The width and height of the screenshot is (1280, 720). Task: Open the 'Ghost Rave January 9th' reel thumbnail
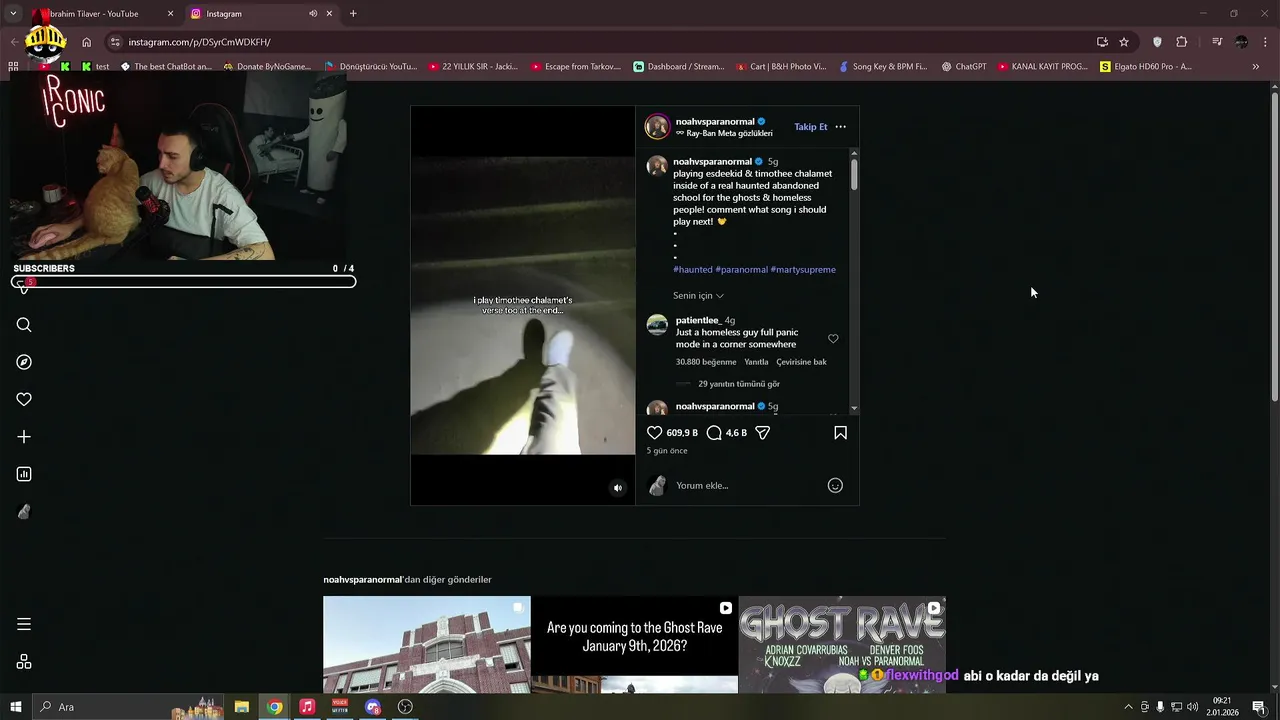point(635,645)
